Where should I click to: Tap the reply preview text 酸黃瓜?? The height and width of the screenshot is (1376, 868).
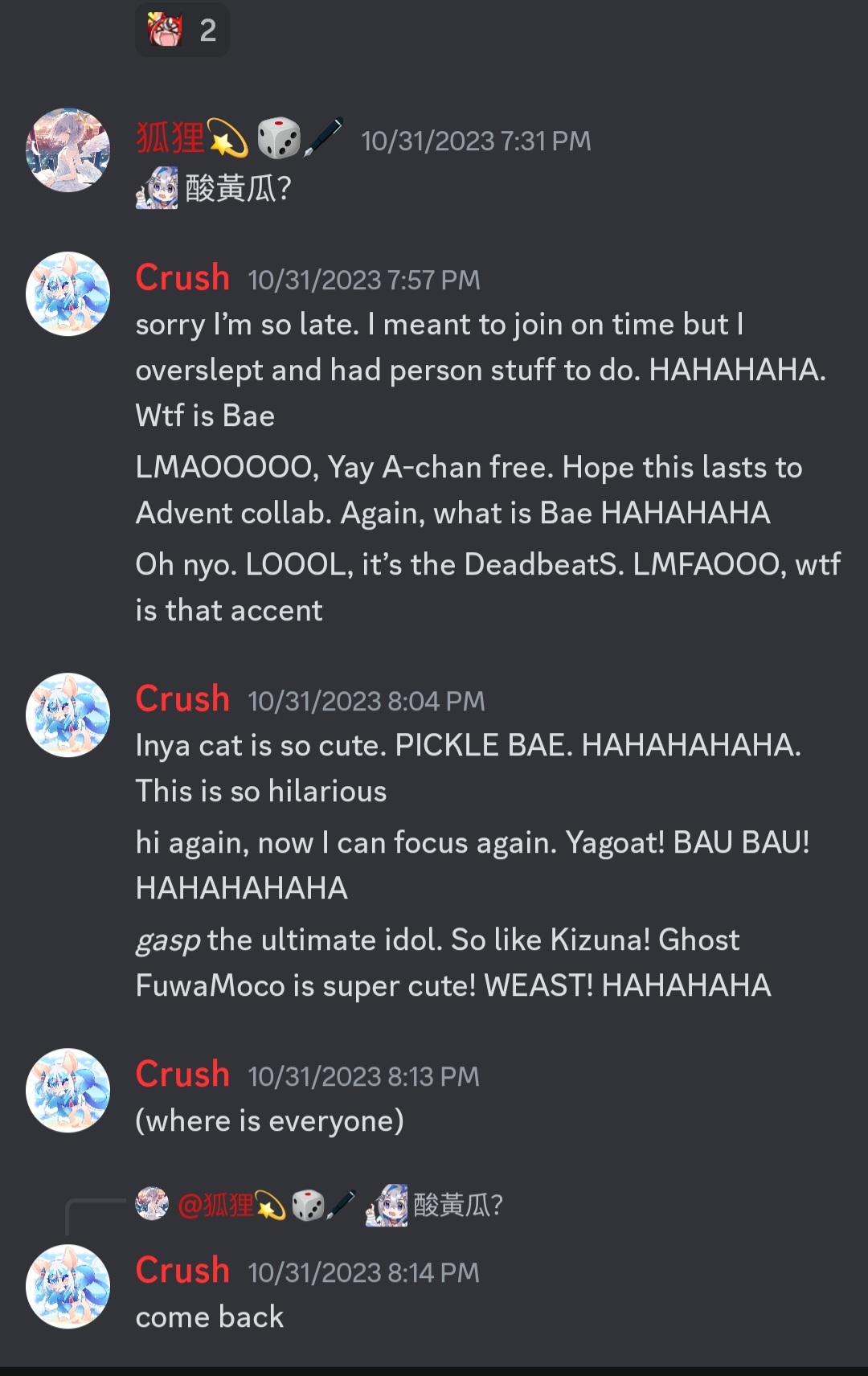point(458,1205)
